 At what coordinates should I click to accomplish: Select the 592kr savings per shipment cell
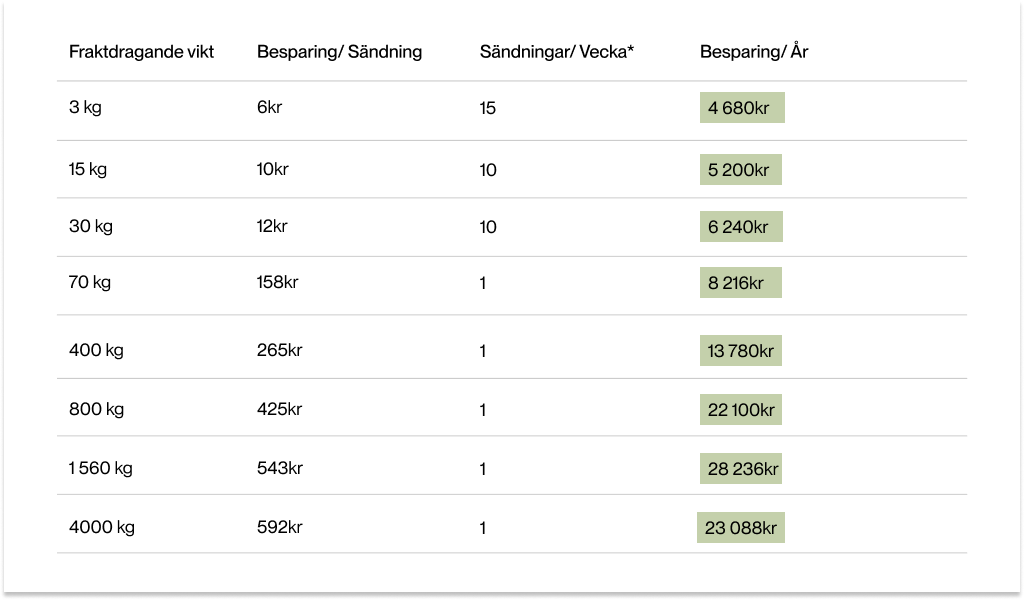(x=280, y=527)
